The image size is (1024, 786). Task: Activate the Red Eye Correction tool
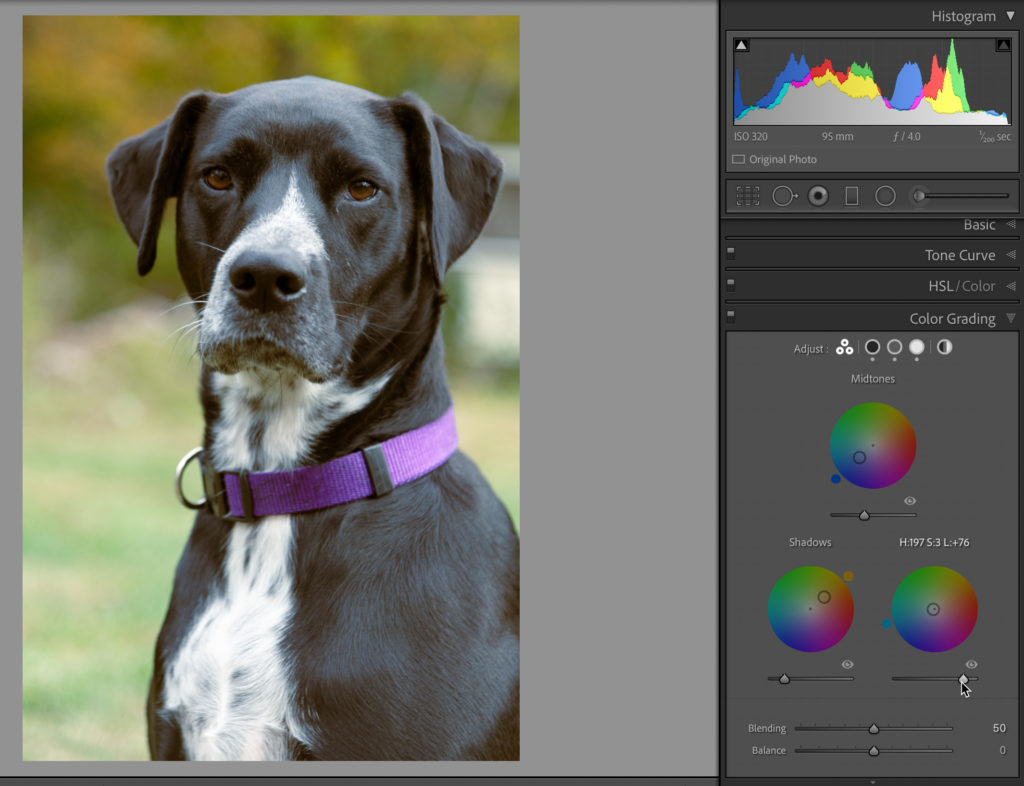pyautogui.click(x=818, y=196)
